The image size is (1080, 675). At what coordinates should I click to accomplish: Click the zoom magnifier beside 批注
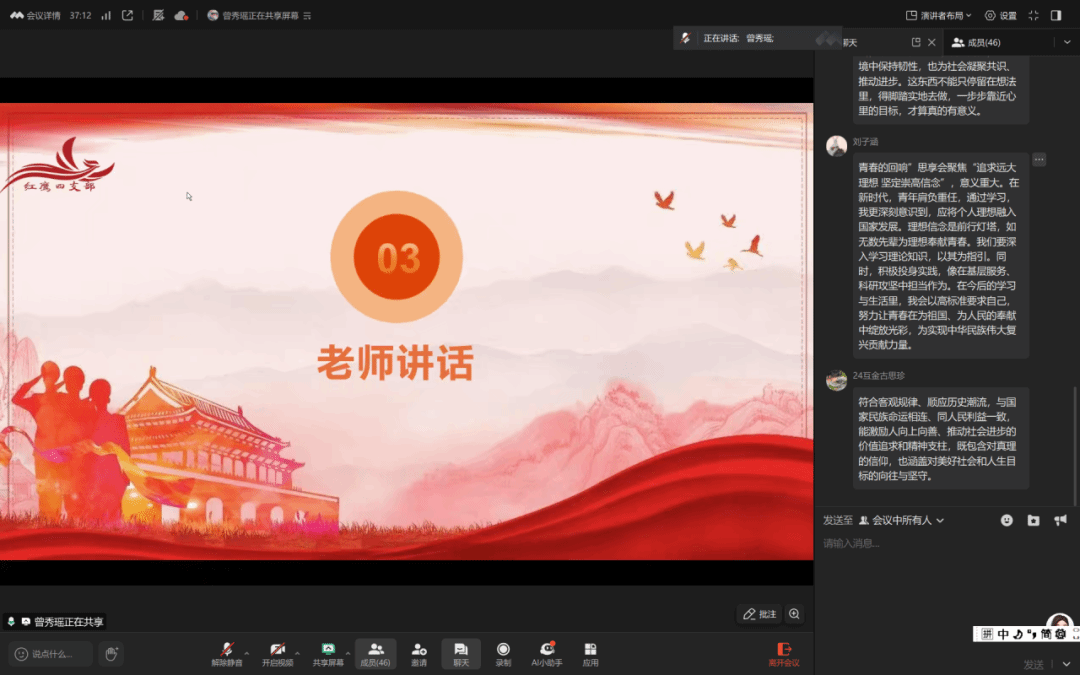[794, 614]
